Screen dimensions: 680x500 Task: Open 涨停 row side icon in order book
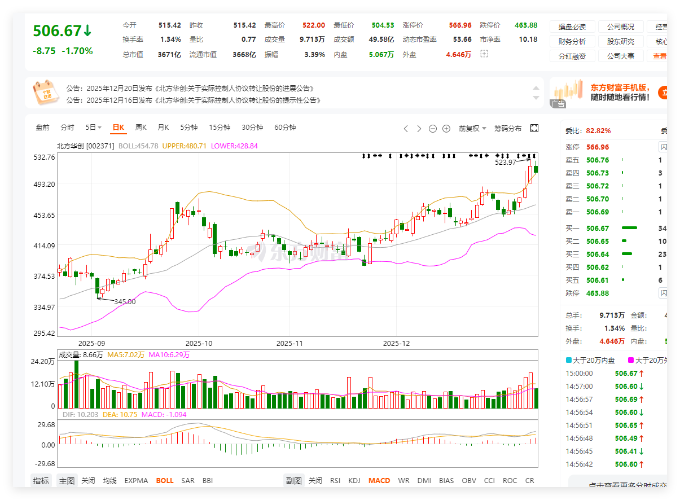[x=664, y=147]
